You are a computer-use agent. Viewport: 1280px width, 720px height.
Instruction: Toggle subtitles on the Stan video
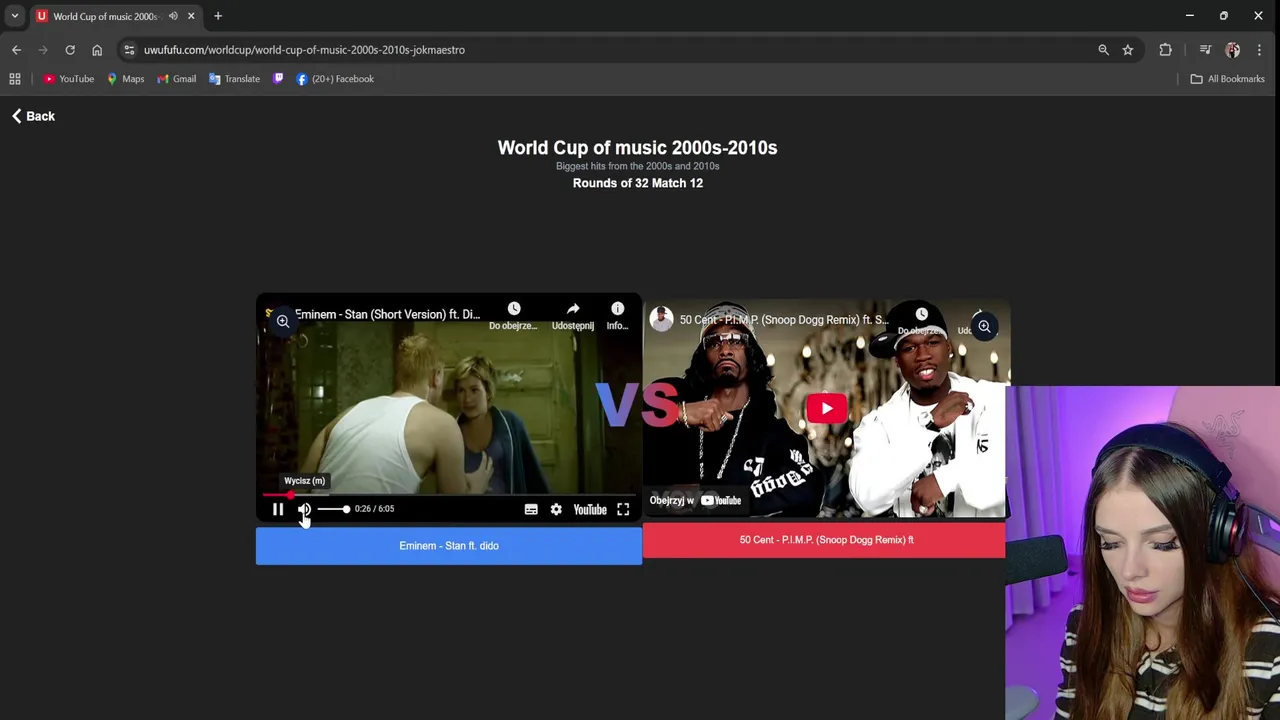531,509
